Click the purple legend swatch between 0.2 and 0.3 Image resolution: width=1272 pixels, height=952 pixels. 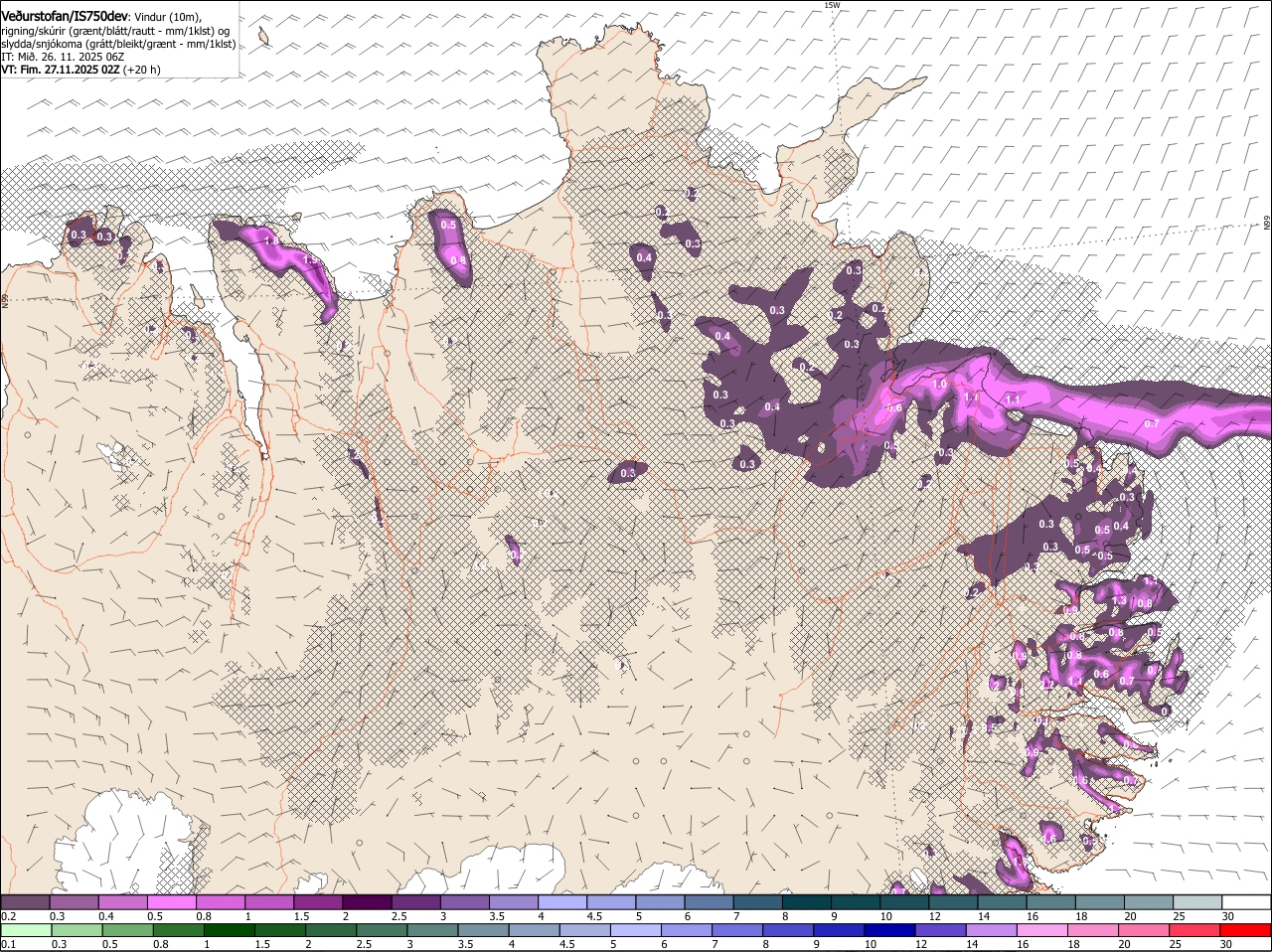point(25,901)
